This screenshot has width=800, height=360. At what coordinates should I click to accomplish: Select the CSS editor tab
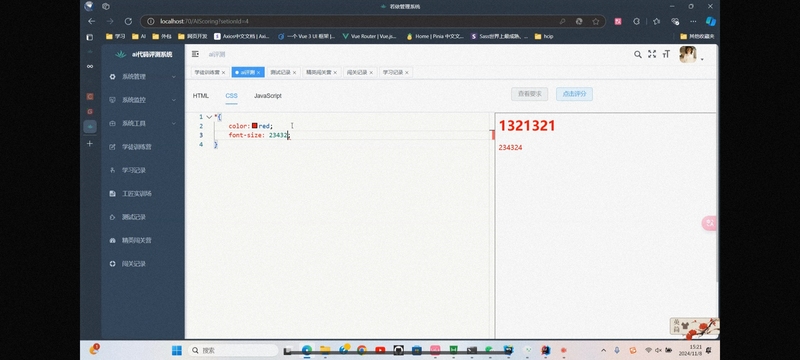232,95
